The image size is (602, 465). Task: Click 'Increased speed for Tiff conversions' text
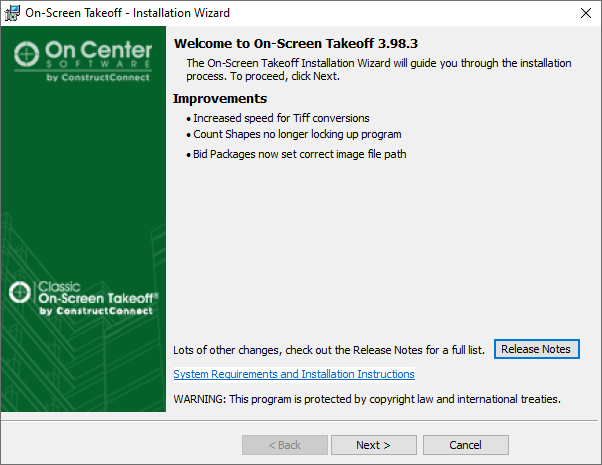tap(281, 118)
